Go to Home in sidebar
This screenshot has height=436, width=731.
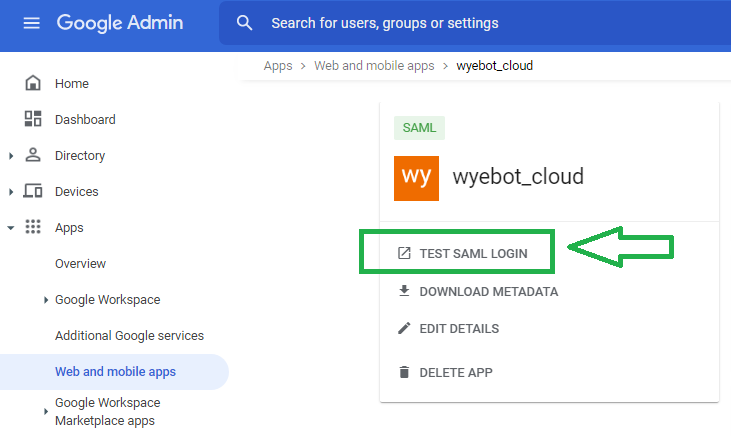coord(72,83)
